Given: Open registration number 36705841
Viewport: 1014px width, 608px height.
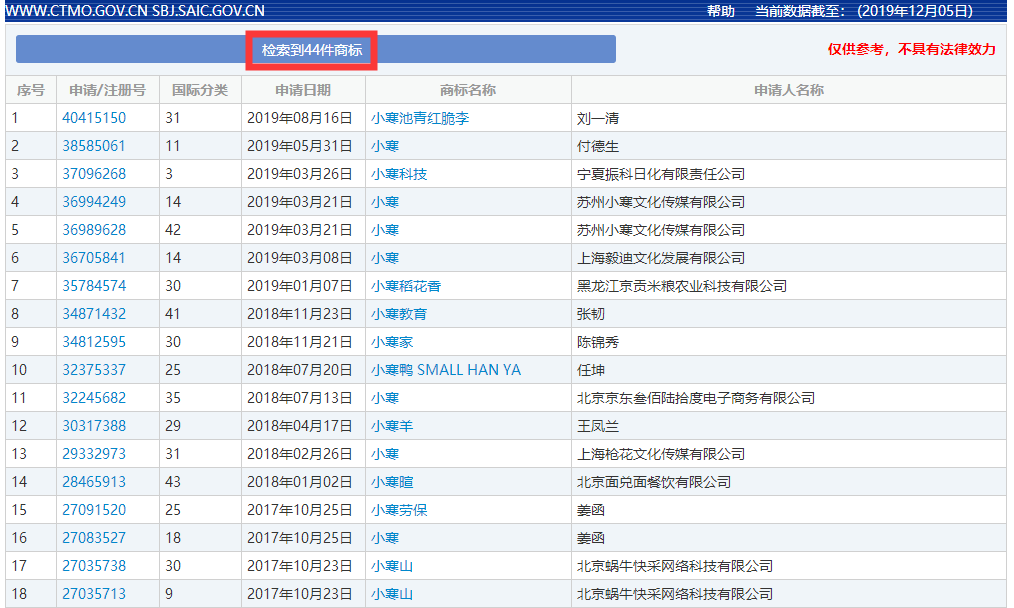Looking at the screenshot, I should pos(94,258).
